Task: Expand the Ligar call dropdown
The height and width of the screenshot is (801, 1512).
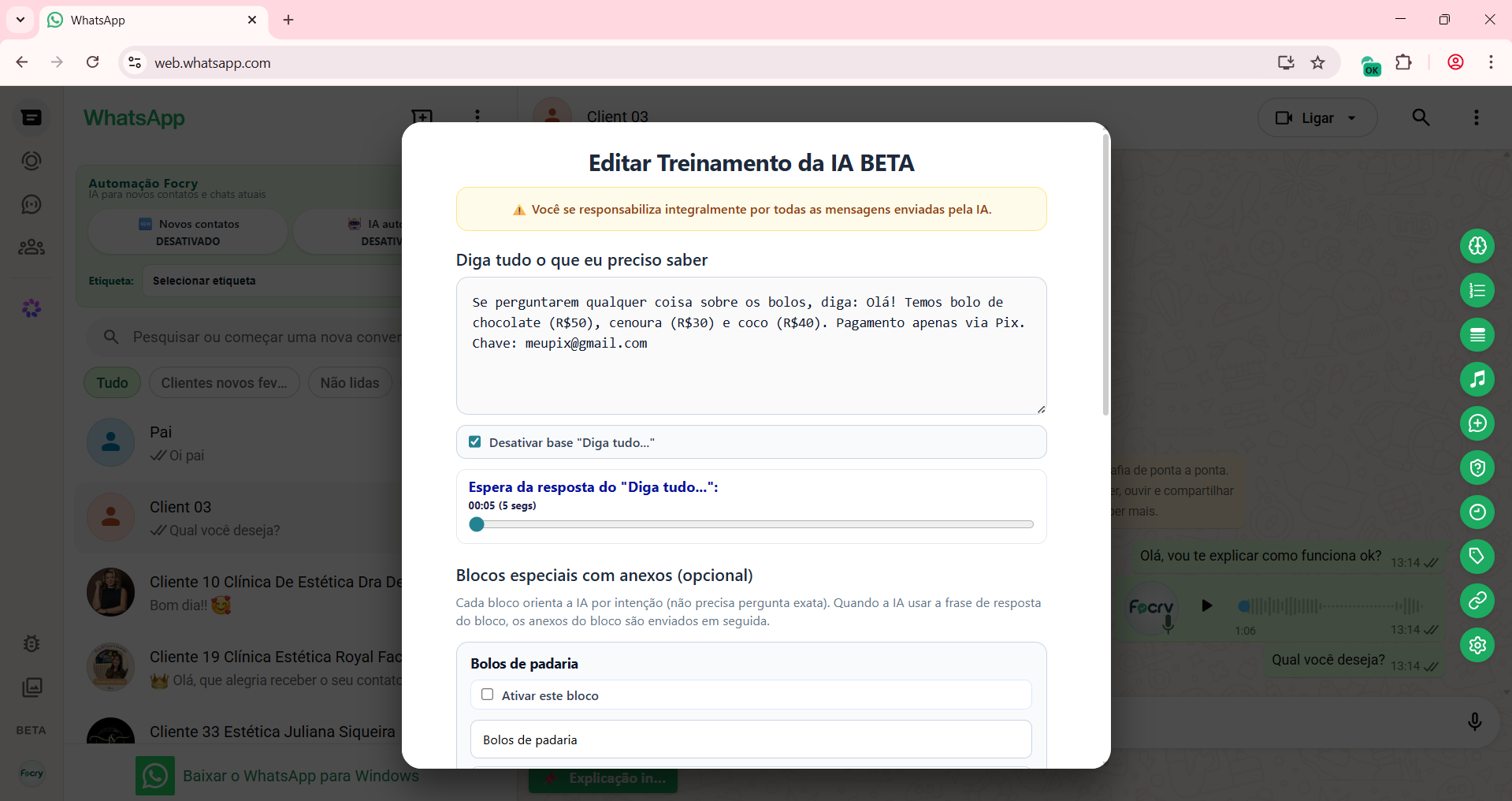Action: (1352, 118)
